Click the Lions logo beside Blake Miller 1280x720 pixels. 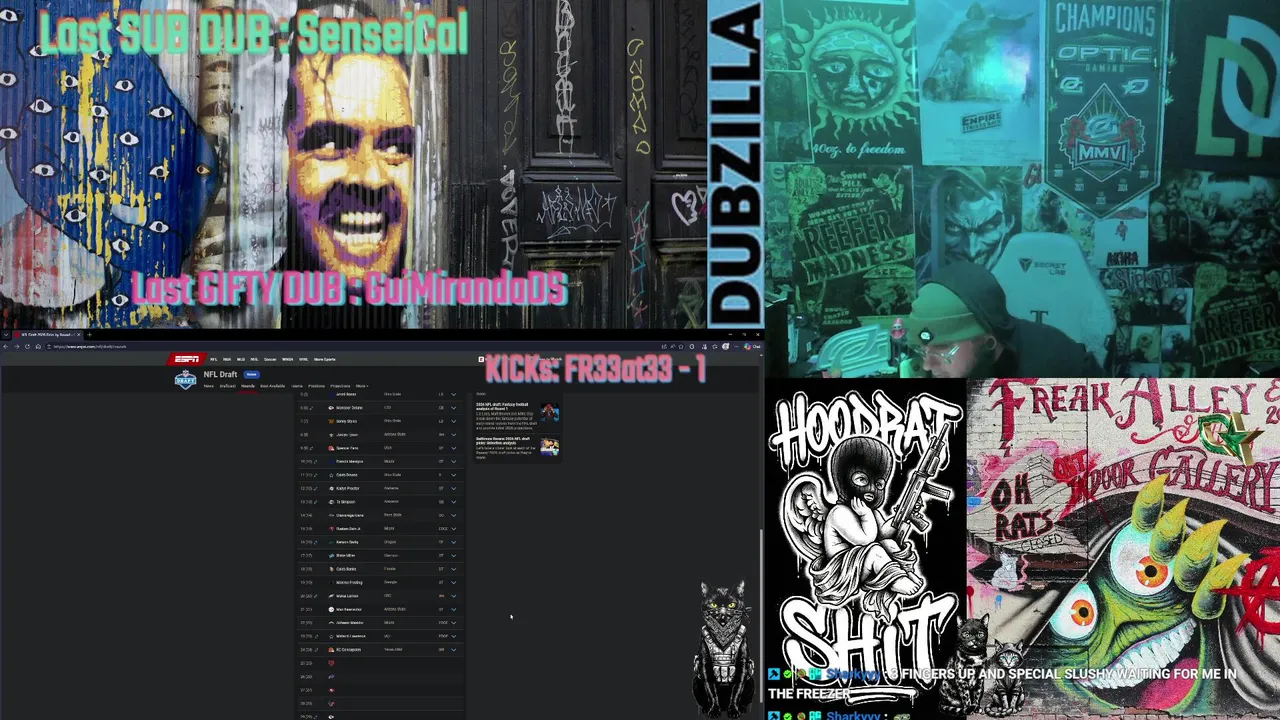pyautogui.click(x=331, y=555)
